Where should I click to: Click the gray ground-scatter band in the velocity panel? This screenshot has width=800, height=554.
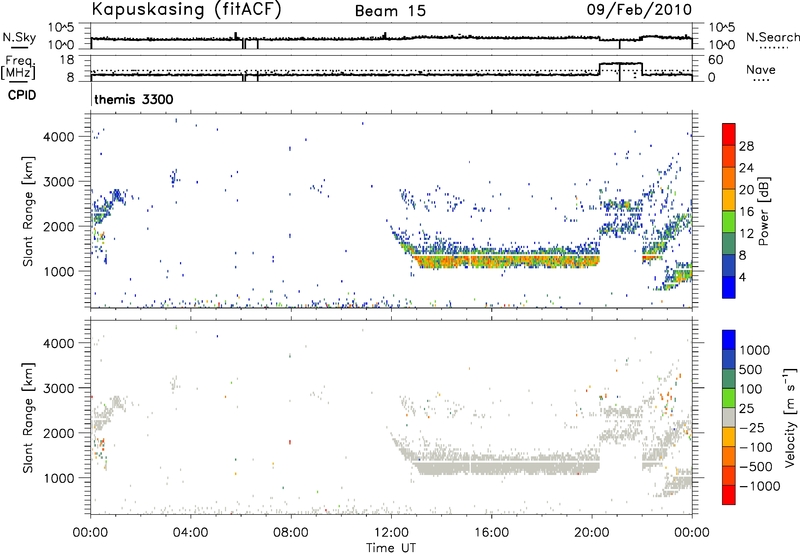(x=508, y=467)
